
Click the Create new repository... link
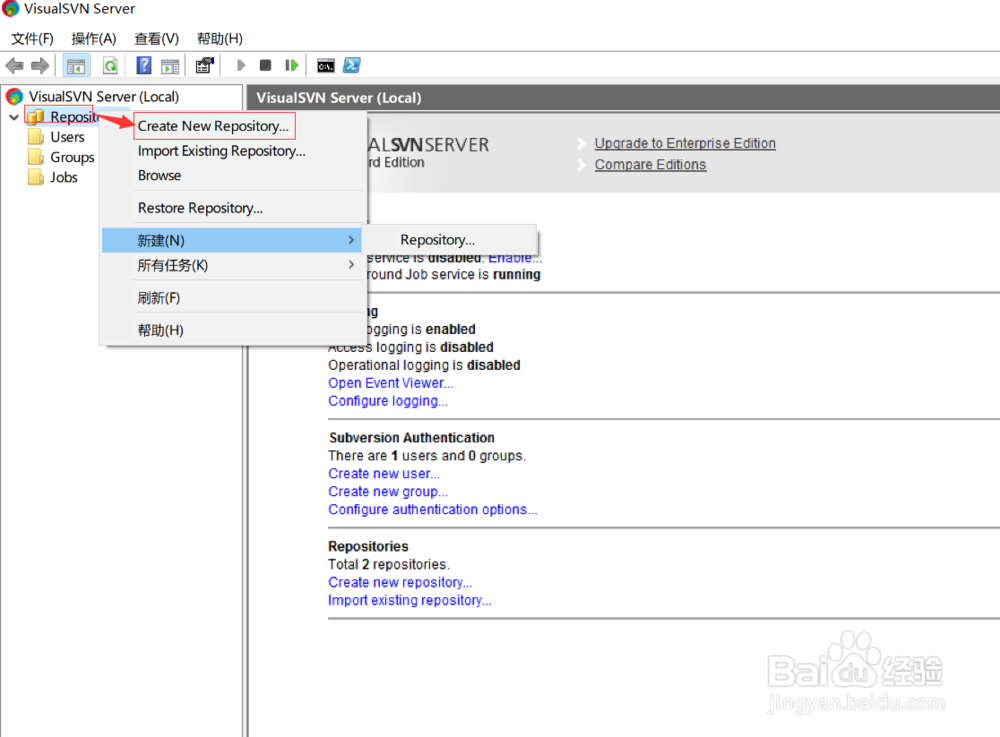click(400, 582)
